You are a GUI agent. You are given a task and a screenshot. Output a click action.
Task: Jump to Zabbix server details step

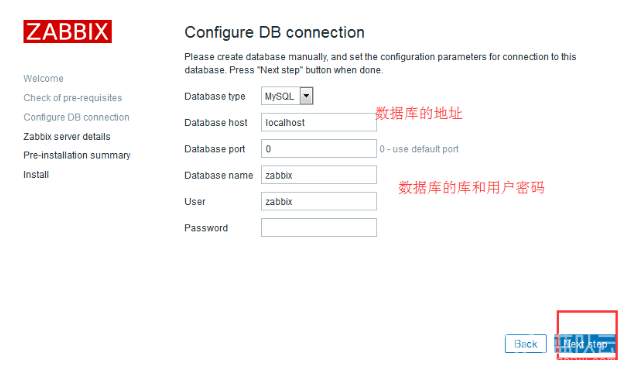67,137
